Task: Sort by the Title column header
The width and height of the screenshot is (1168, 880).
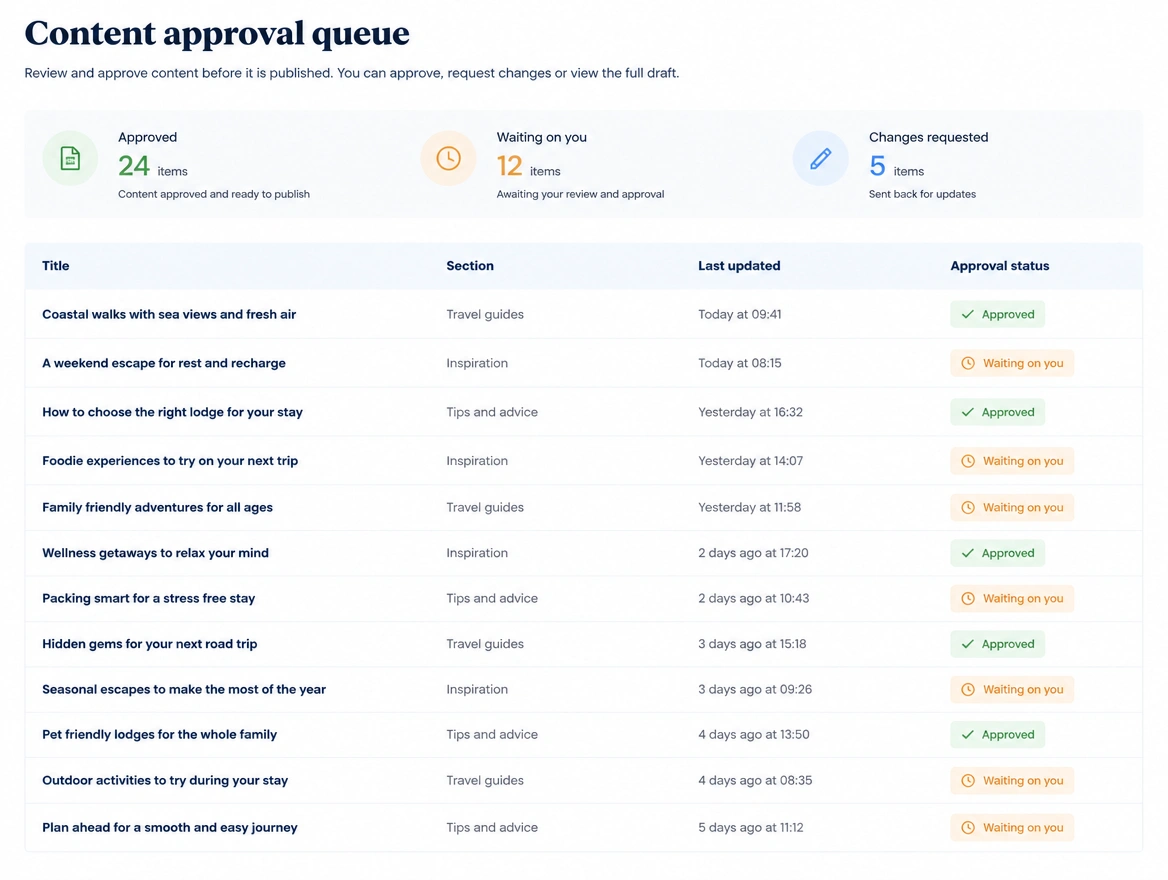Action: click(x=56, y=265)
